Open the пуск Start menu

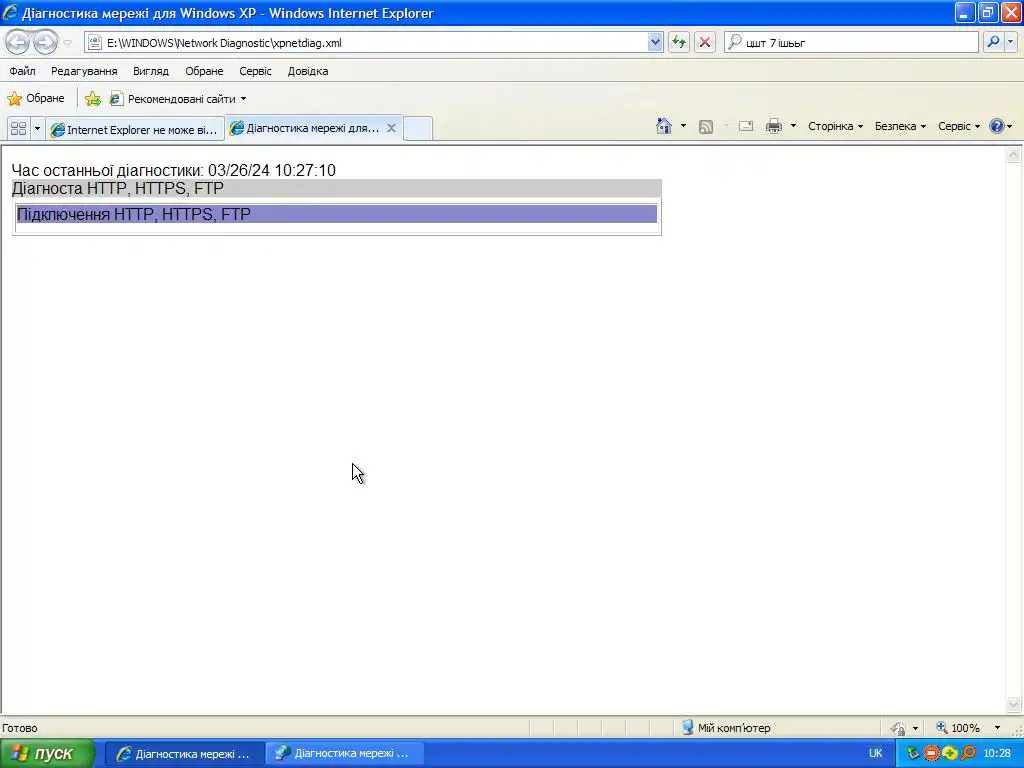(x=47, y=753)
